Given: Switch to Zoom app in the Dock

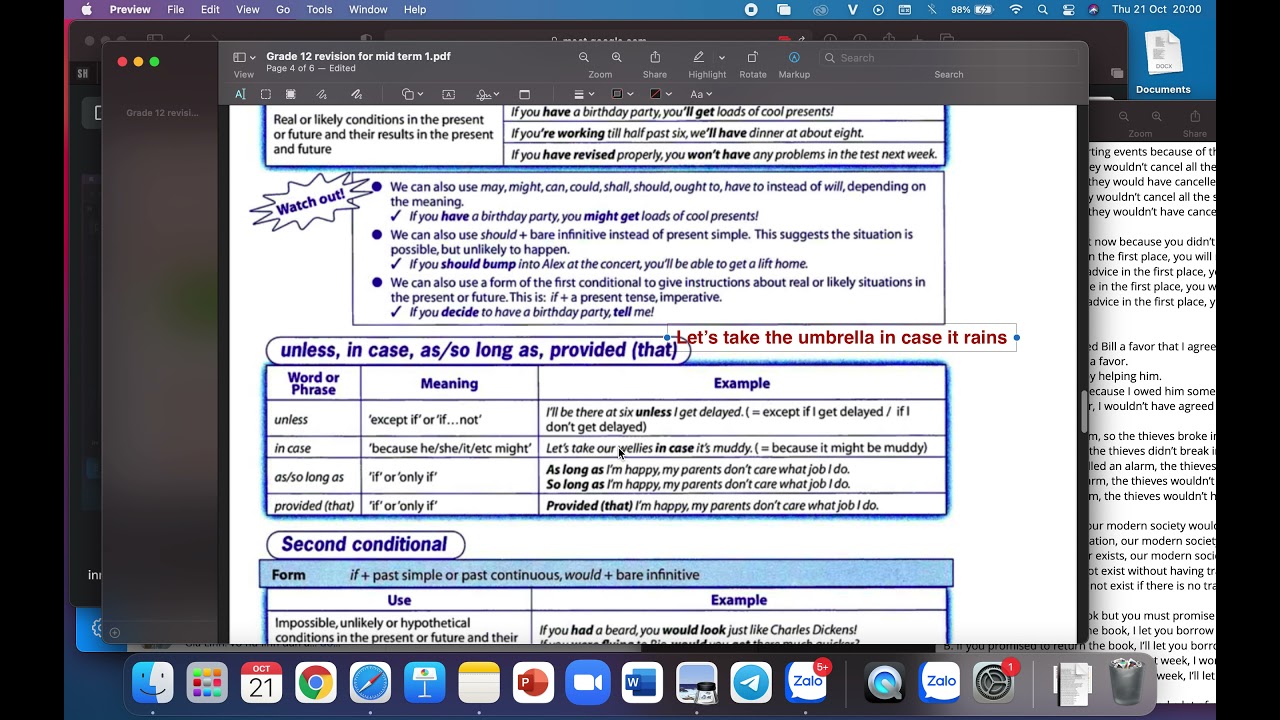Looking at the screenshot, I should pos(587,683).
